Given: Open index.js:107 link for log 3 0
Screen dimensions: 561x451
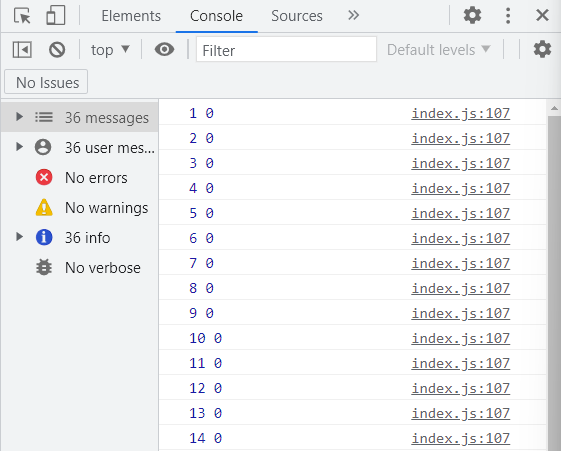Looking at the screenshot, I should (x=460, y=163).
